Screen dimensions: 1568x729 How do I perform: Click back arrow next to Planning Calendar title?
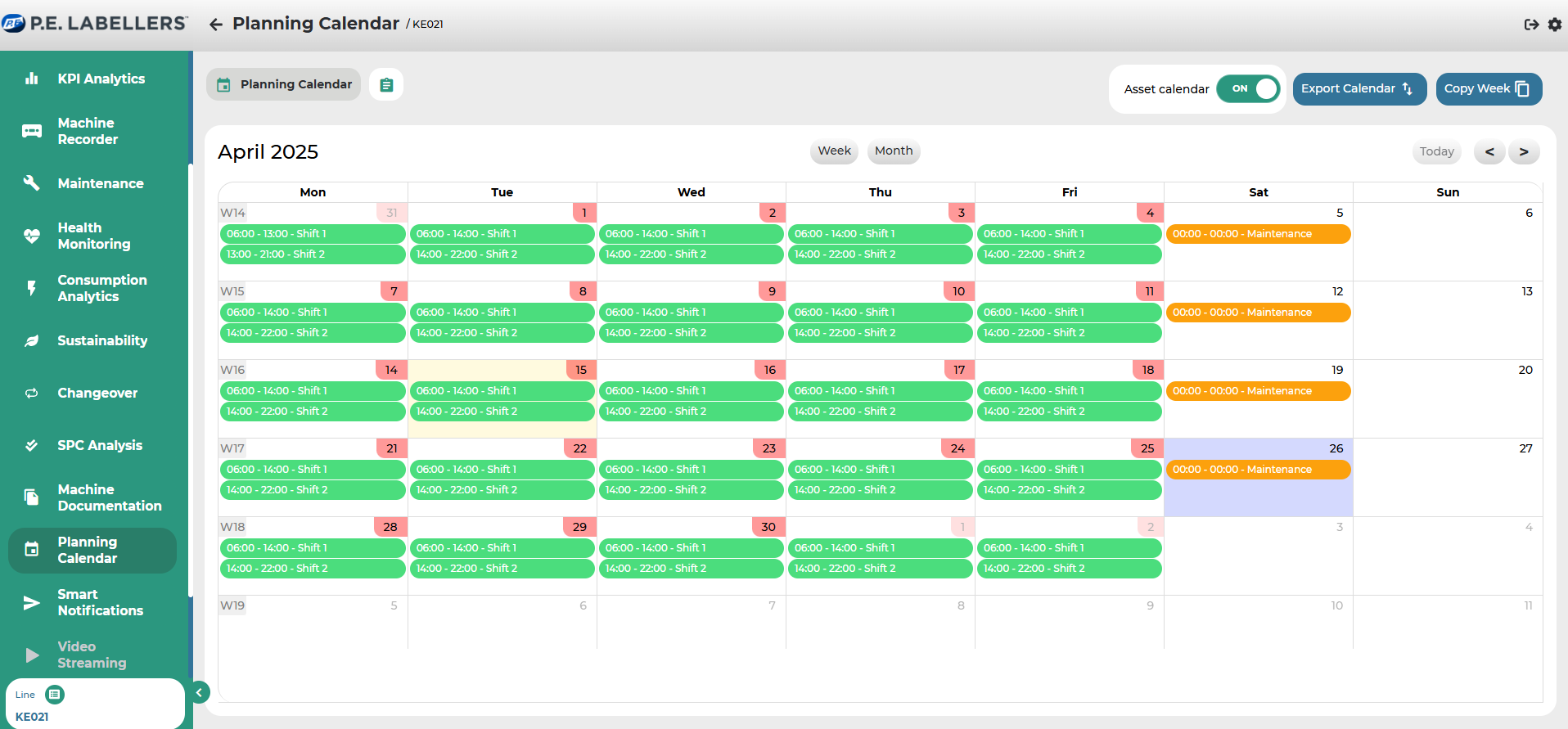click(x=215, y=25)
